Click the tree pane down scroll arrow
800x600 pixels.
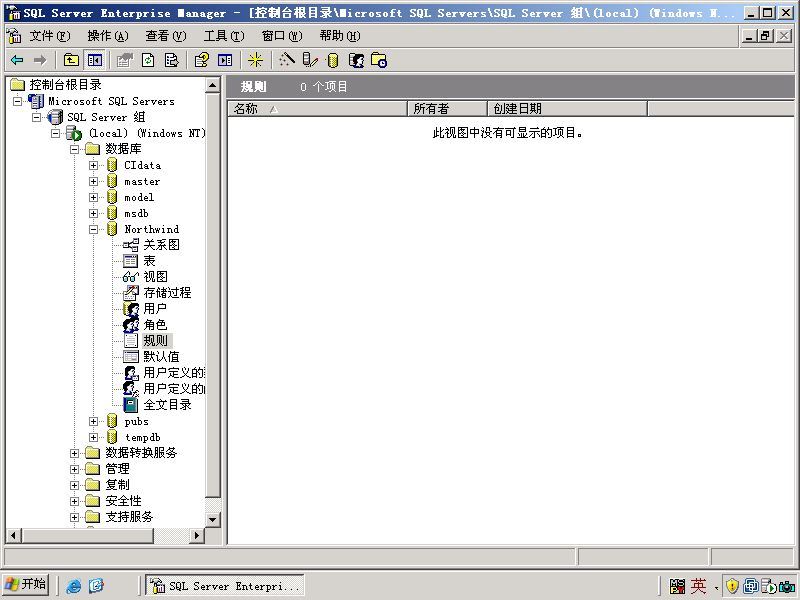[213, 520]
